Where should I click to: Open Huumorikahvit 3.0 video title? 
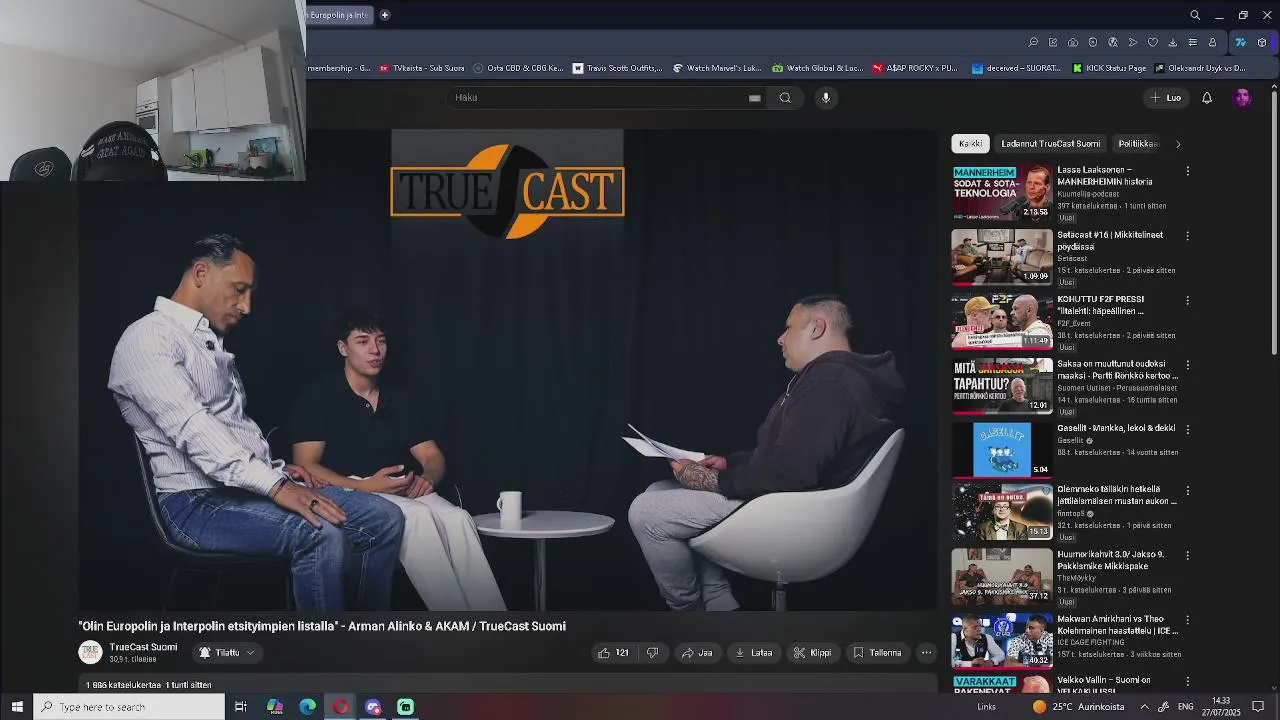tap(1111, 560)
